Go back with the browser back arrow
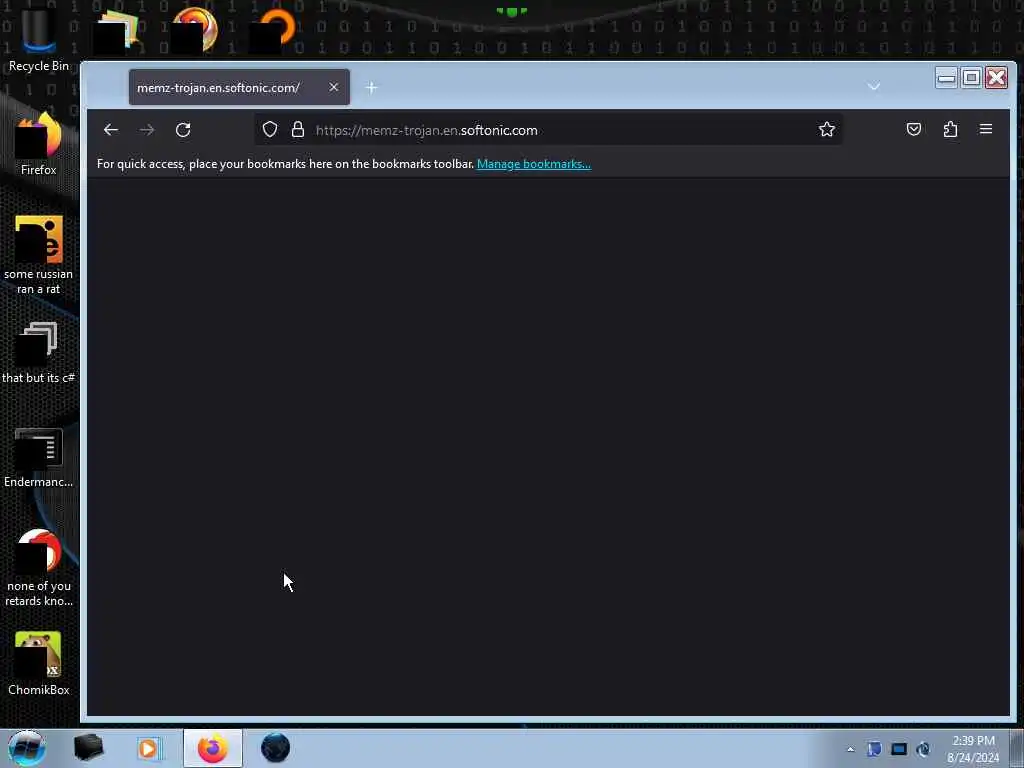The width and height of the screenshot is (1024, 768). 111,130
